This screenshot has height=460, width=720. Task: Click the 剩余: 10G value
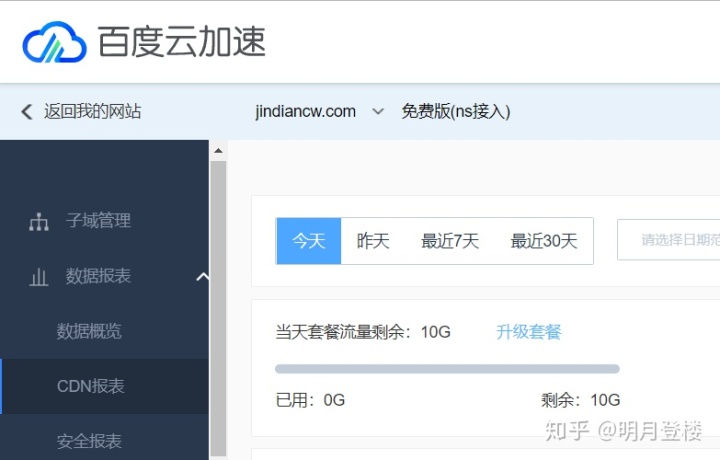pos(580,400)
